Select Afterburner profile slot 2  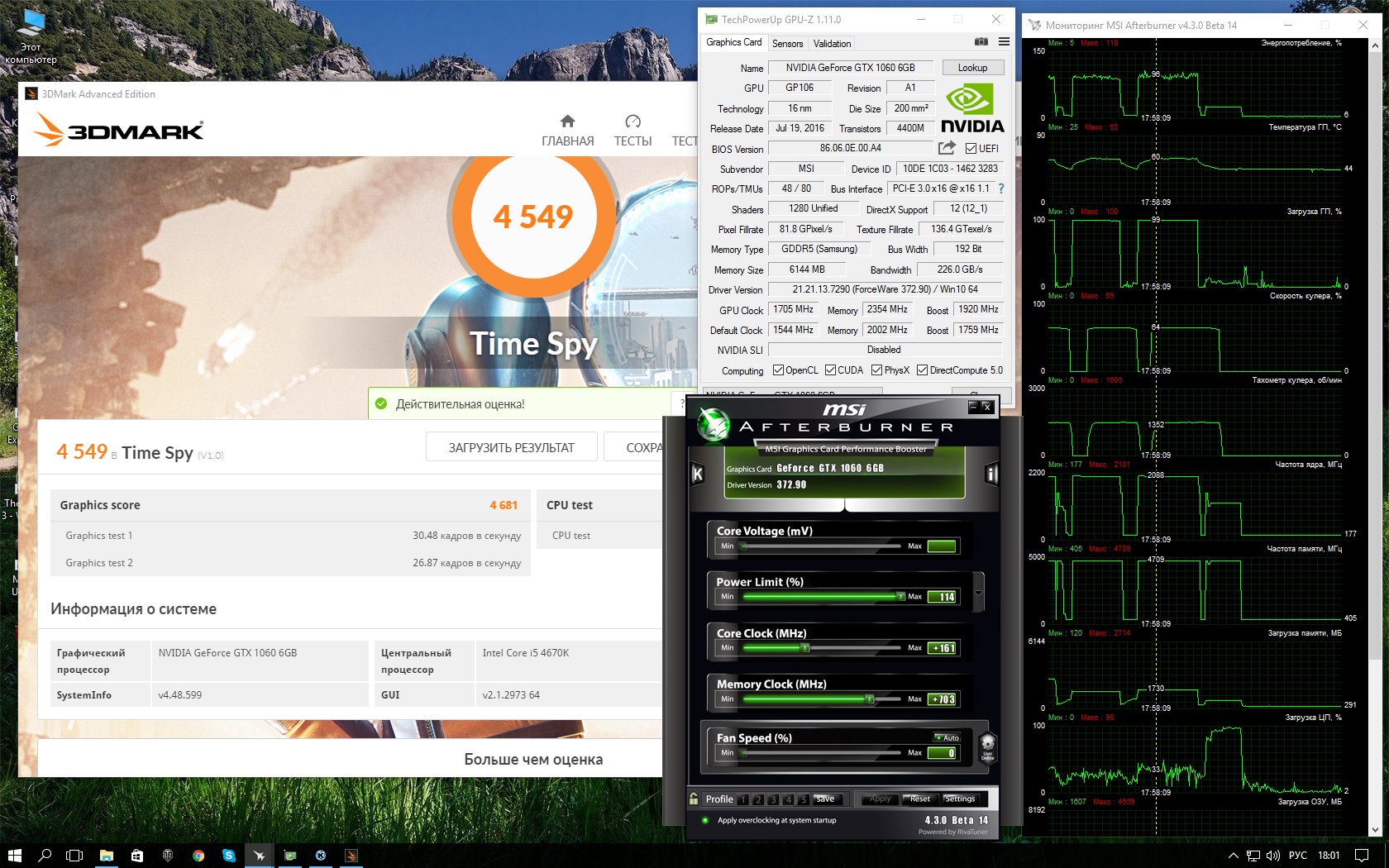tap(758, 799)
